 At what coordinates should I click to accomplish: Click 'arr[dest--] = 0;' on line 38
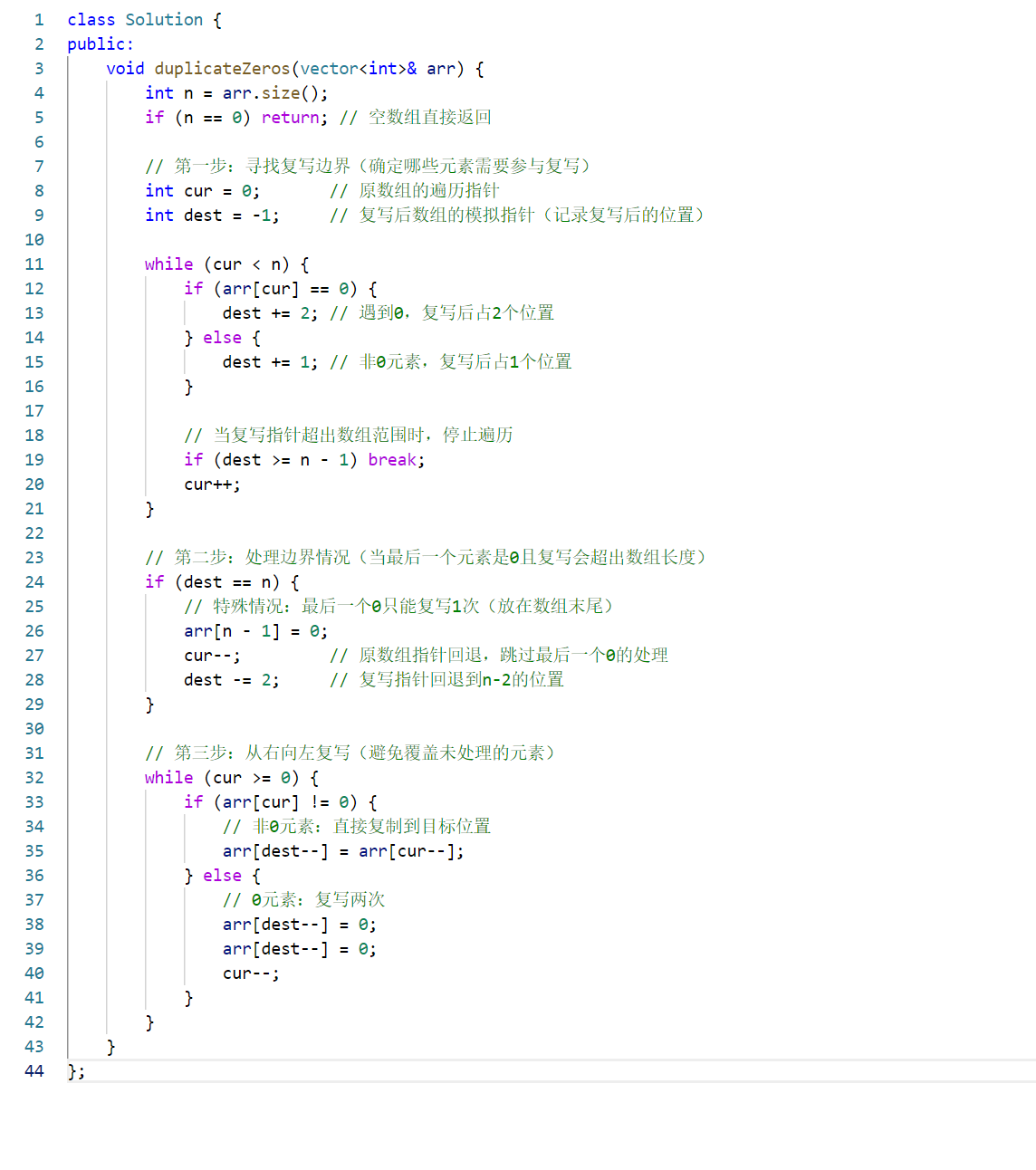click(x=300, y=925)
